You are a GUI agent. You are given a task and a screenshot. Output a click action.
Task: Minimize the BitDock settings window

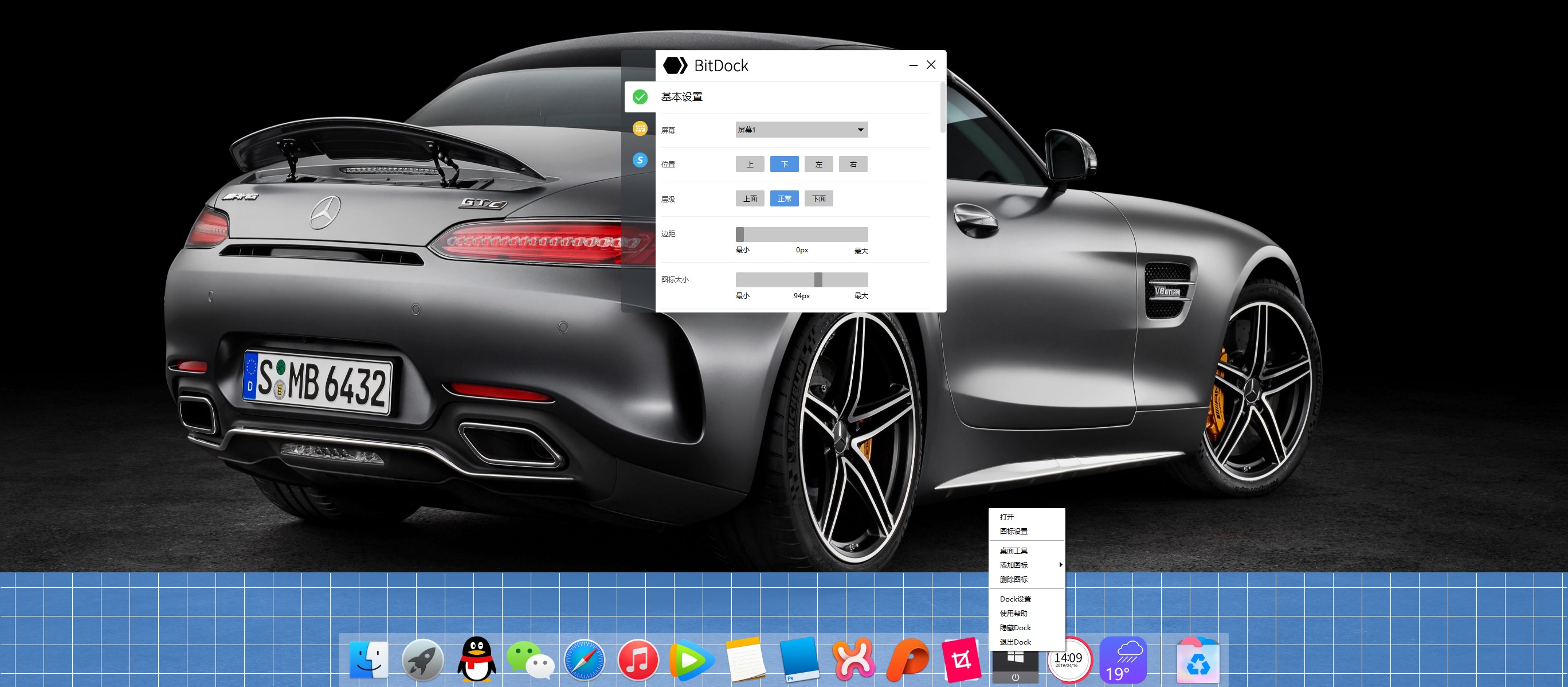pos(913,65)
